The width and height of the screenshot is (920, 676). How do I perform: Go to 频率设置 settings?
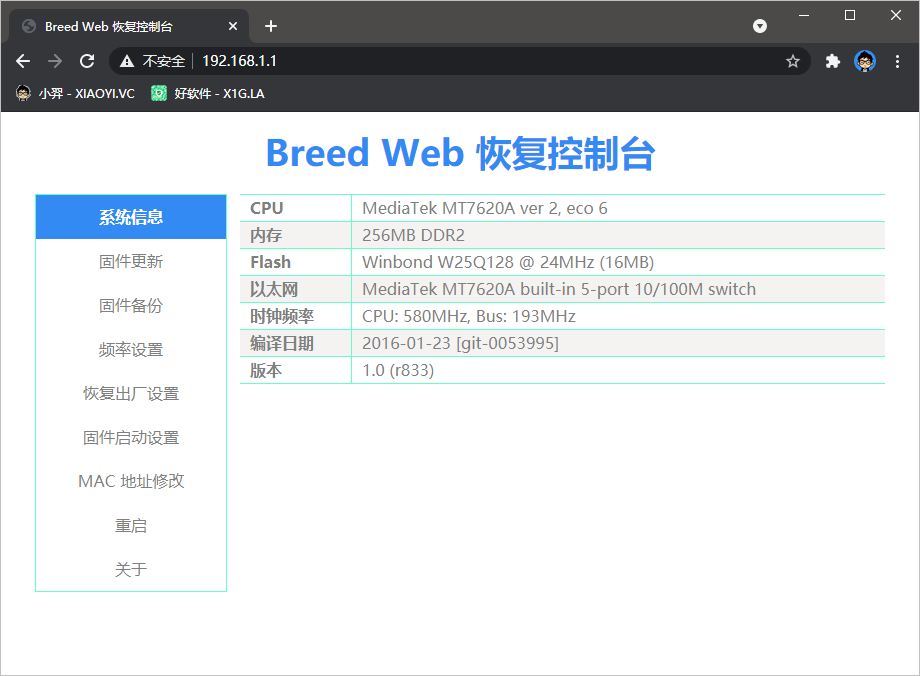[130, 349]
